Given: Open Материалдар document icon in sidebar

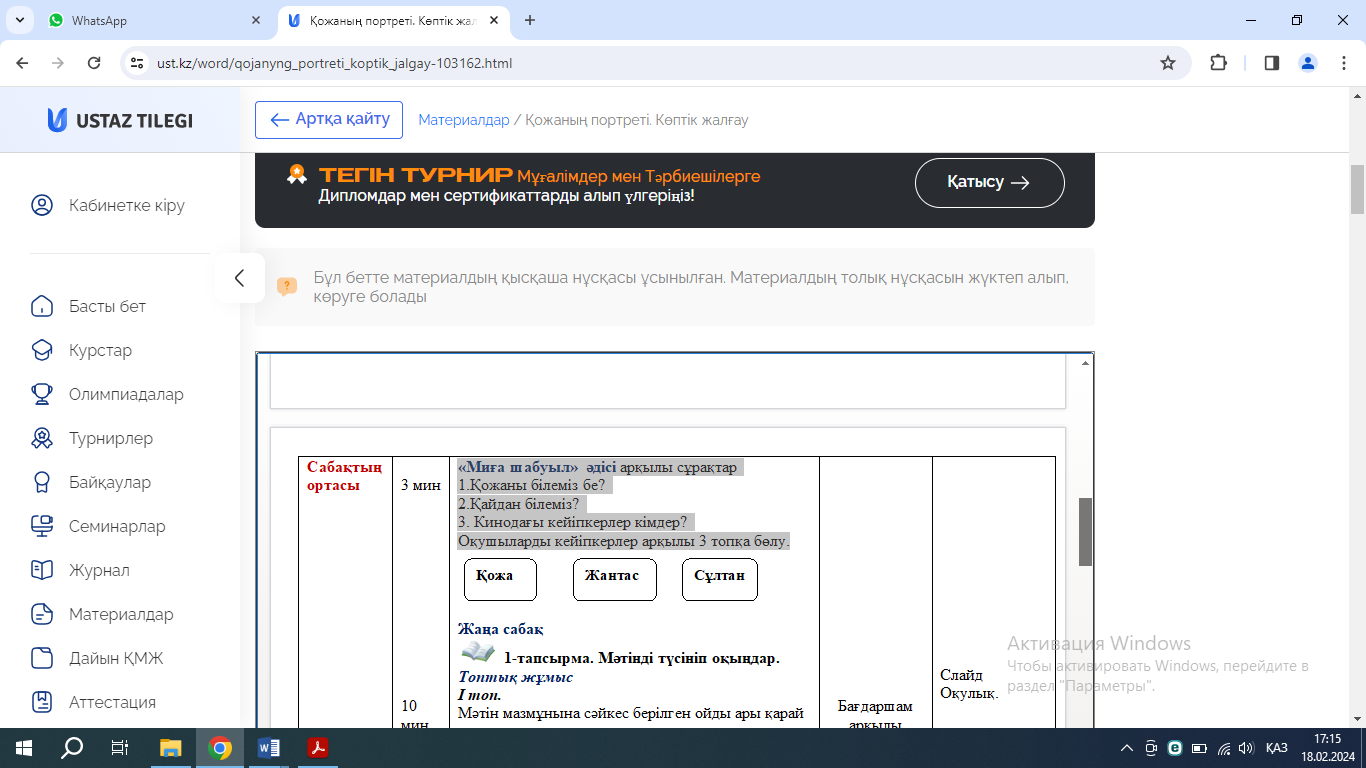Looking at the screenshot, I should point(42,614).
